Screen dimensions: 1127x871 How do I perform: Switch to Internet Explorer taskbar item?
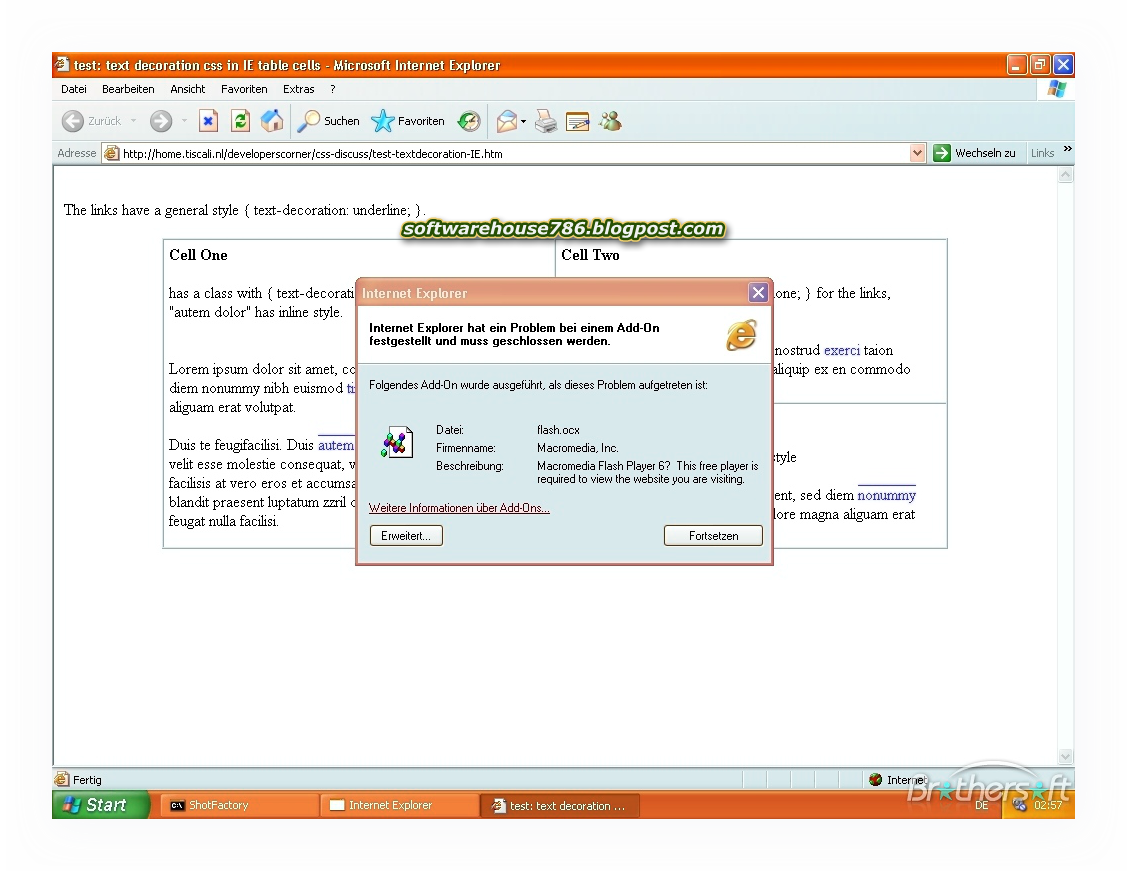[x=400, y=806]
